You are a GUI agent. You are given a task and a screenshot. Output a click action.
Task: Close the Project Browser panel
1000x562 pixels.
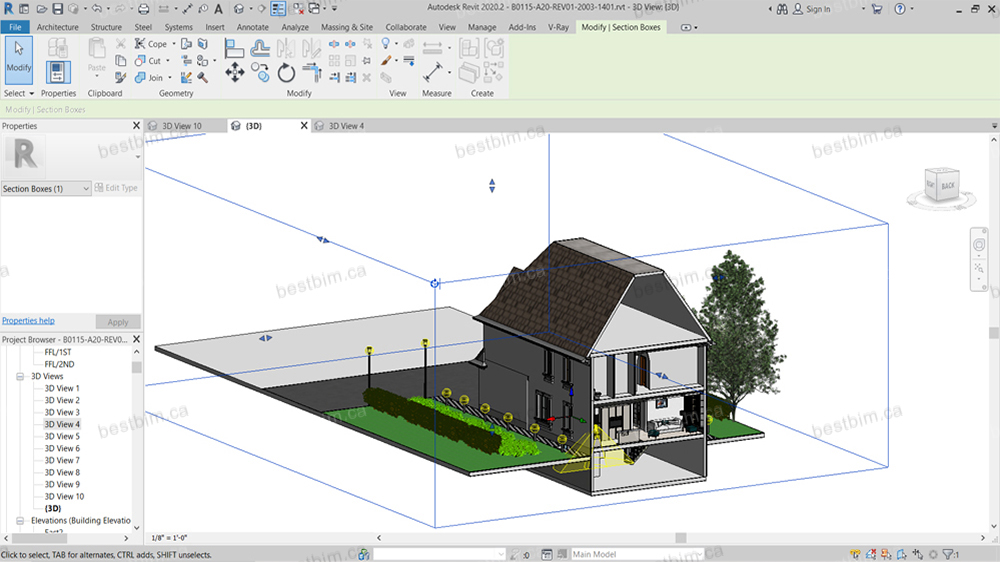pos(136,339)
